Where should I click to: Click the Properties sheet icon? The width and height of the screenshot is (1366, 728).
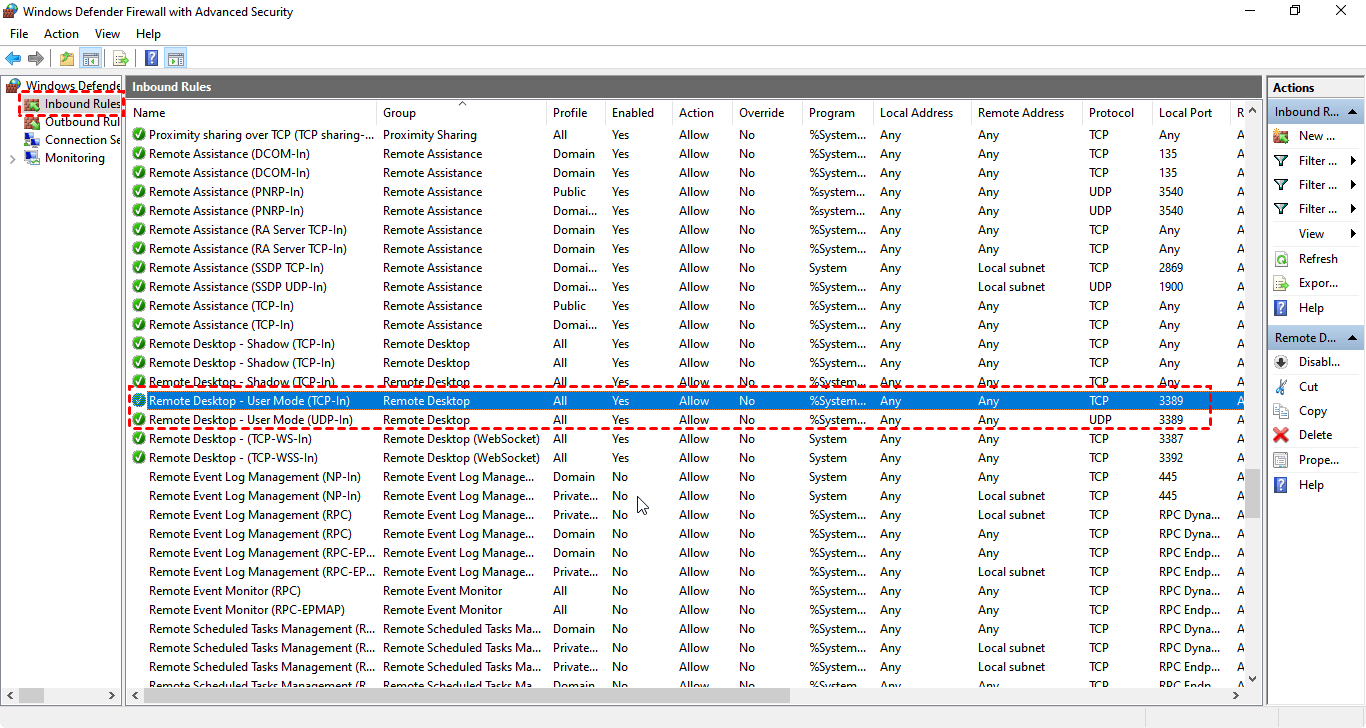click(x=1281, y=460)
